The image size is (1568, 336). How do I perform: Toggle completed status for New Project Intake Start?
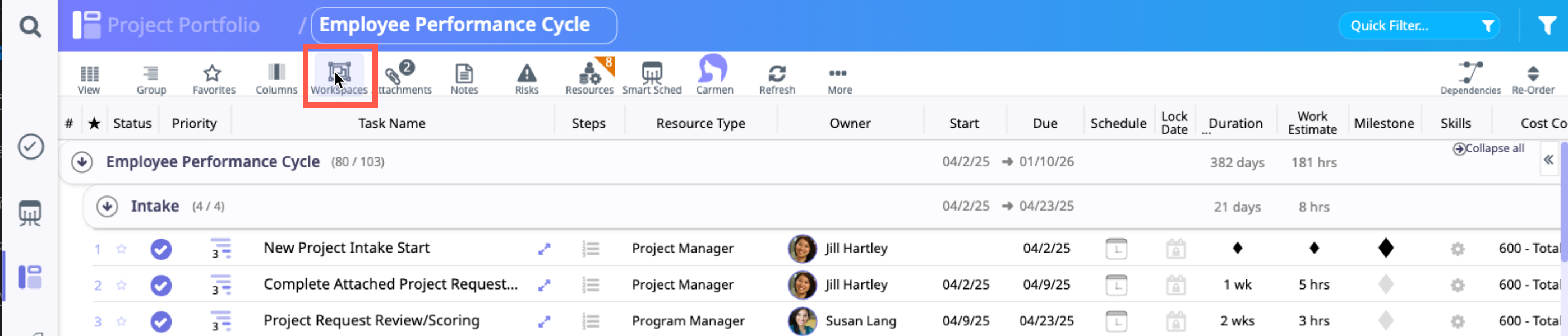pyautogui.click(x=162, y=249)
